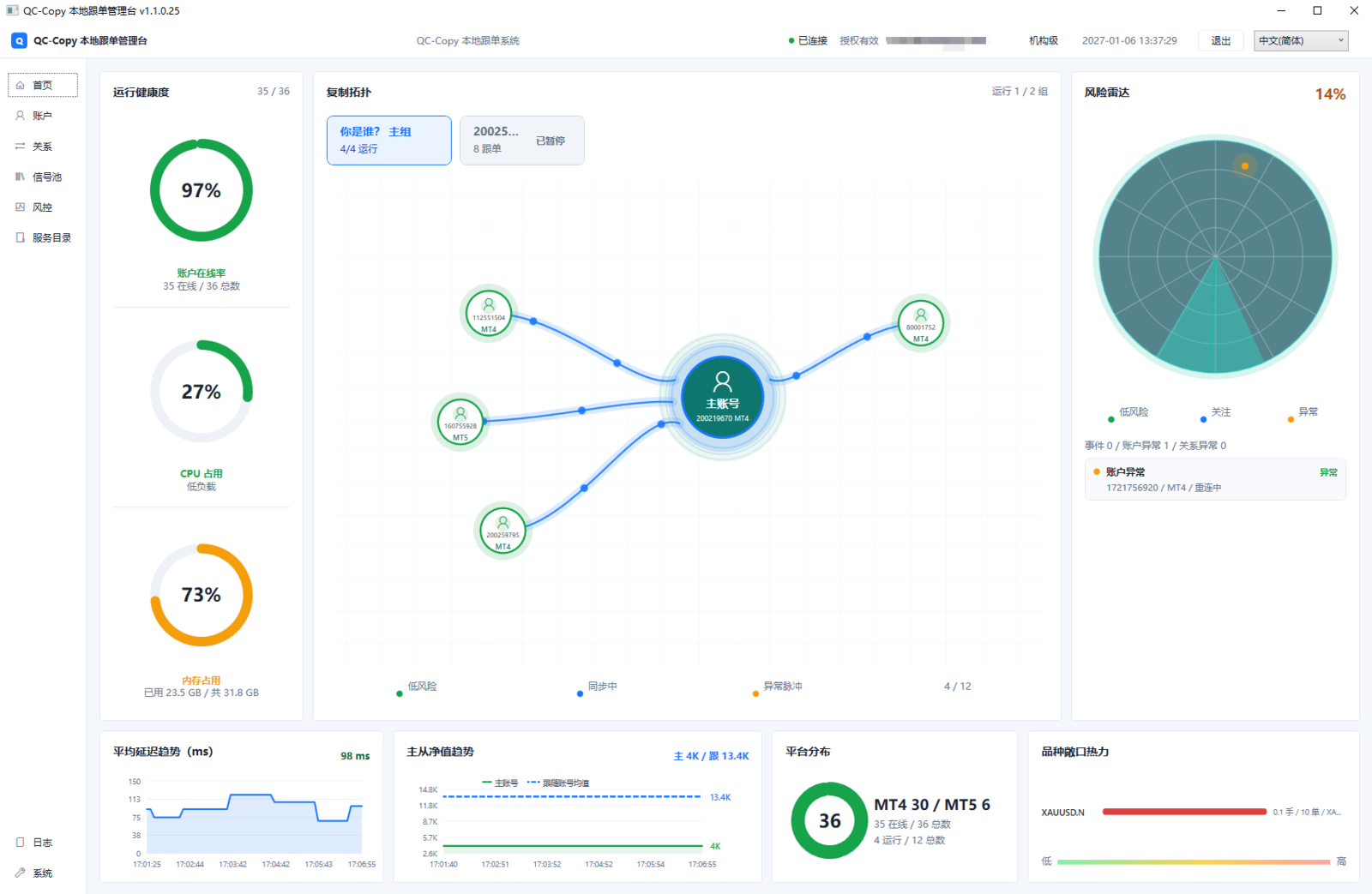This screenshot has height=894, width=1372.
Task: Open the 中文(简体) language dropdown
Action: (1301, 40)
